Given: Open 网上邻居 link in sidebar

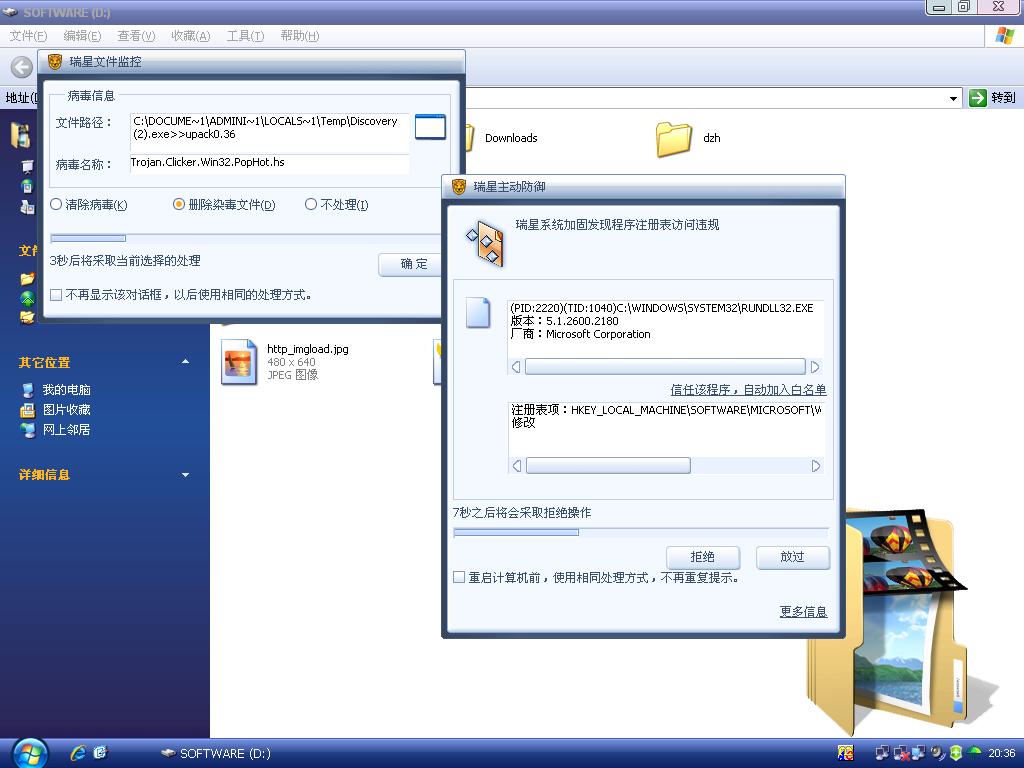Looking at the screenshot, I should click(x=67, y=430).
